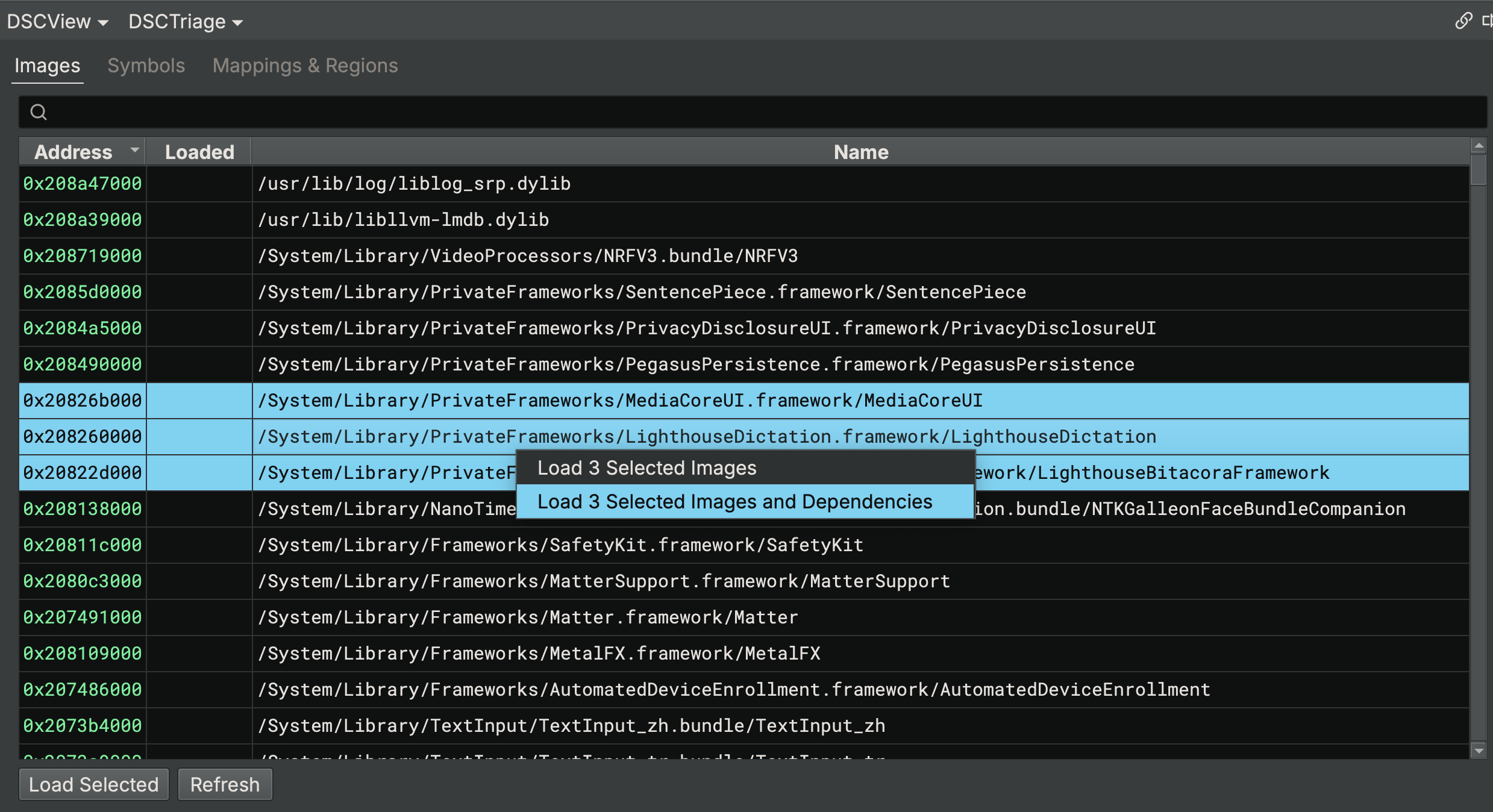
Task: Click address 0x2073b4000
Action: pyautogui.click(x=83, y=726)
